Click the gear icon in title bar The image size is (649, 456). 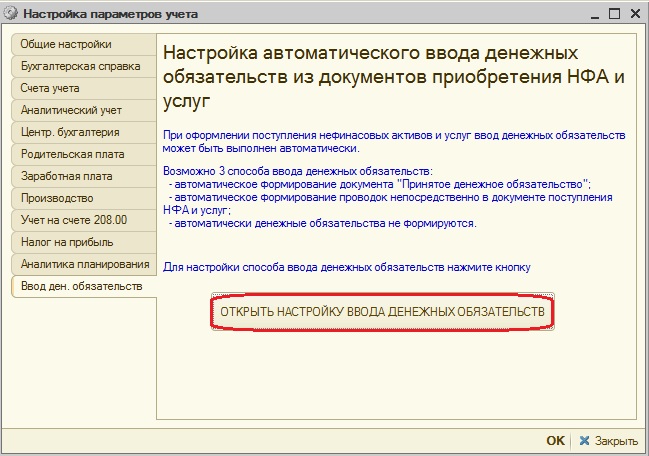tap(10, 14)
